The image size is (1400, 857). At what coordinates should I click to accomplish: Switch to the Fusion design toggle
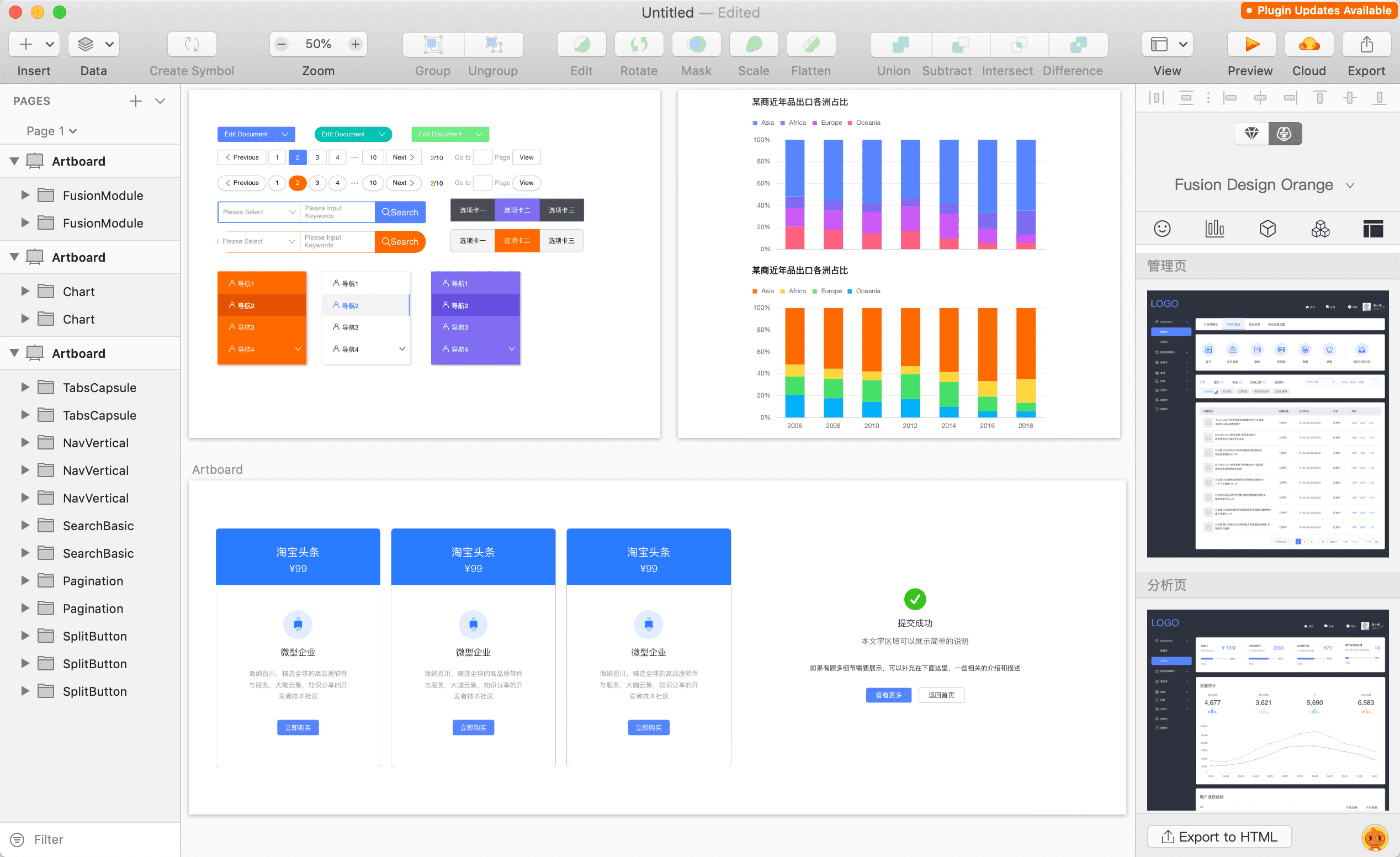point(1284,134)
